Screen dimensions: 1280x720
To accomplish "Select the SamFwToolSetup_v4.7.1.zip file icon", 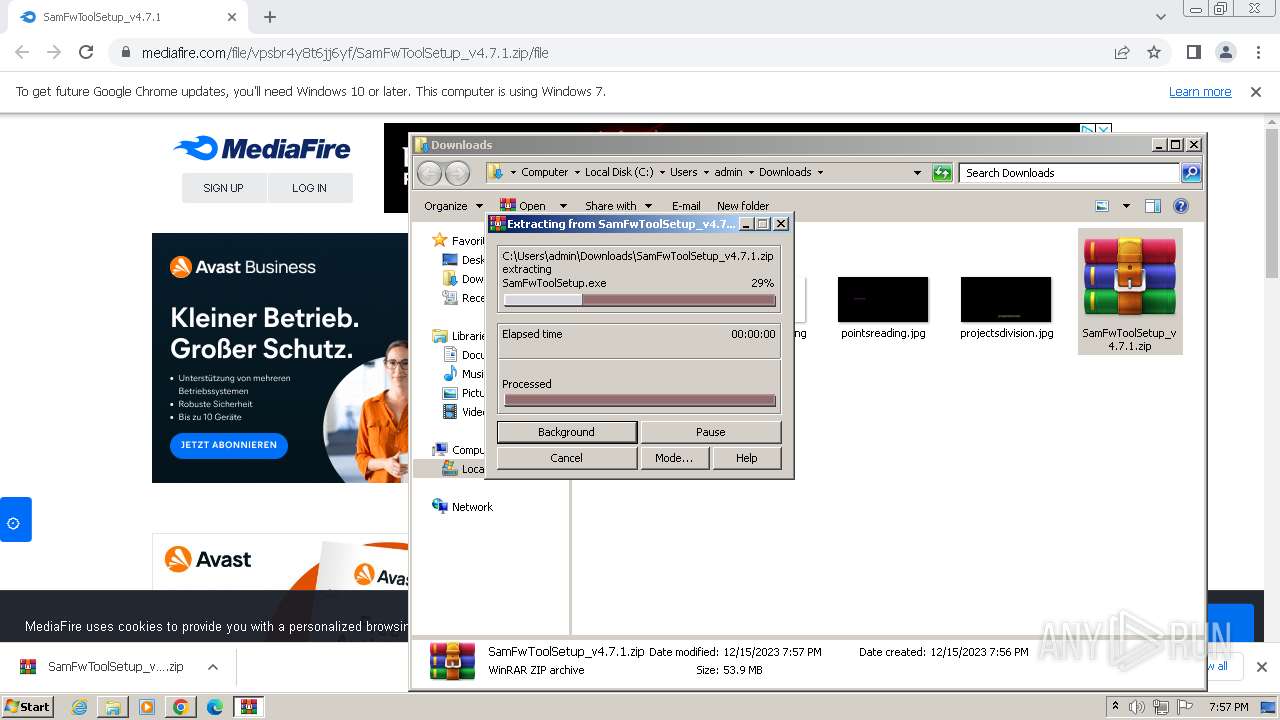I will [1129, 291].
